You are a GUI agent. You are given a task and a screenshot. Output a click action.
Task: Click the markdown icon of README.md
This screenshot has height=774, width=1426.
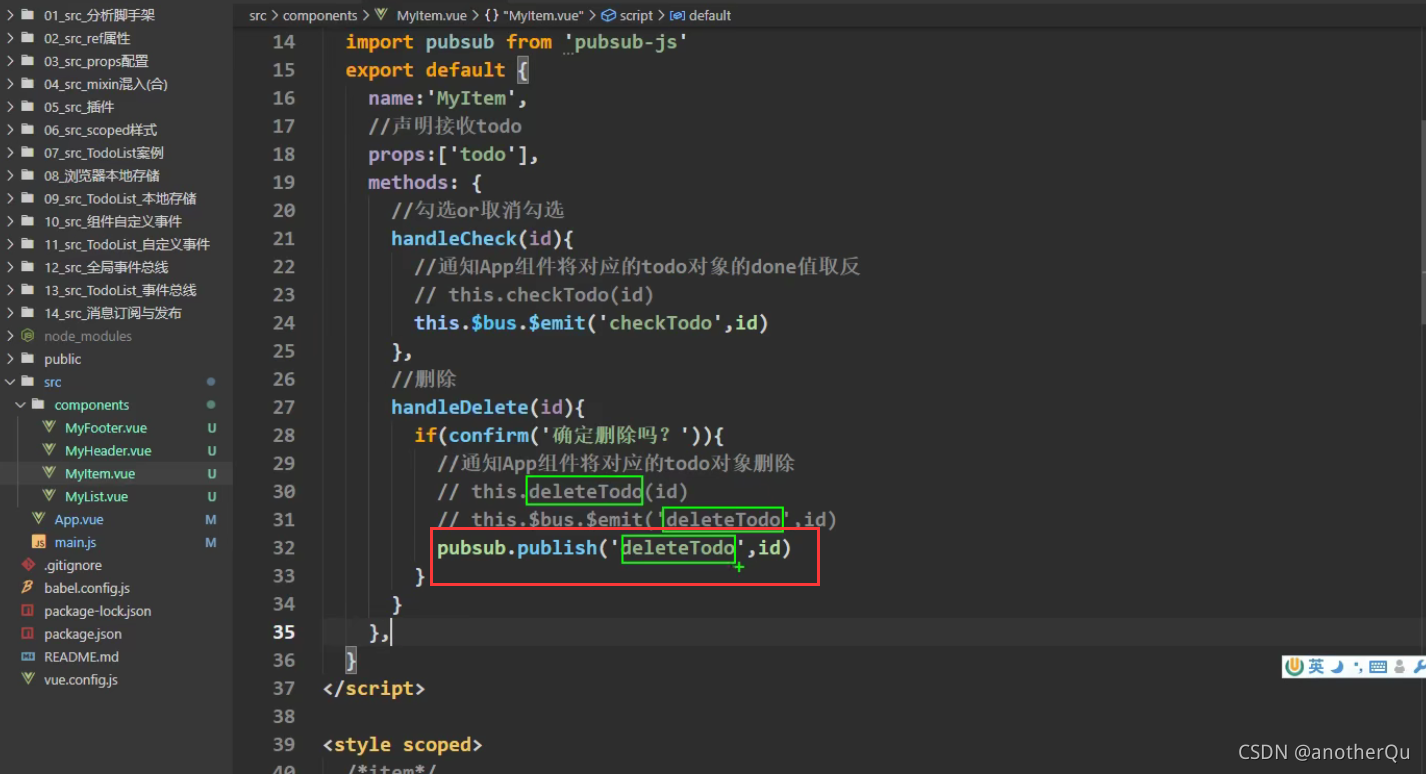pyautogui.click(x=28, y=657)
